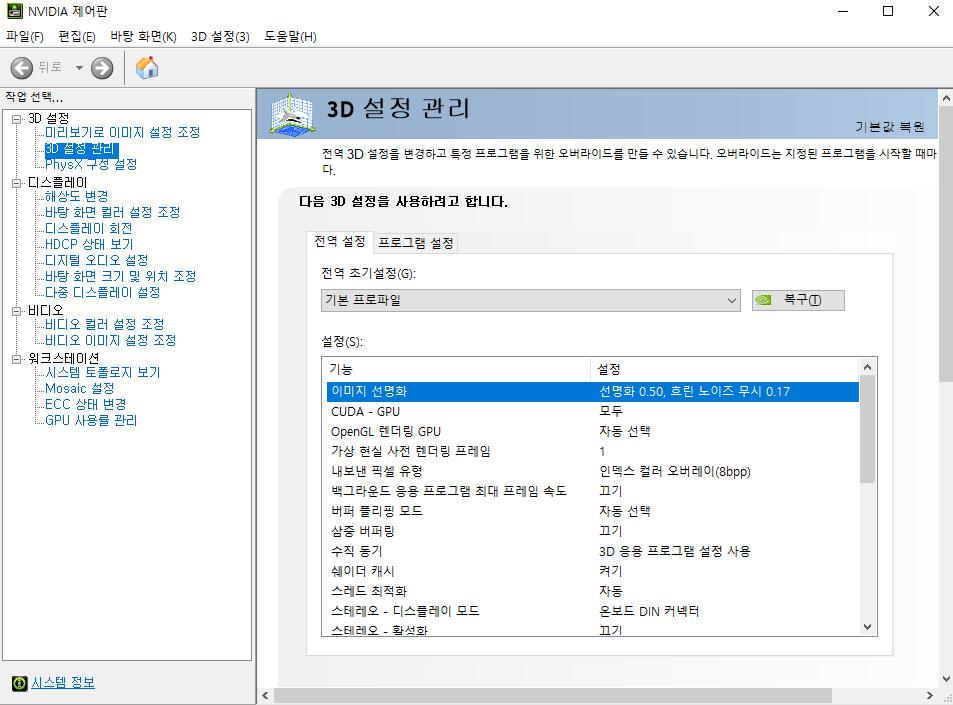
Task: Click horizontal scrollbar left arrow at bottom
Action: [265, 695]
